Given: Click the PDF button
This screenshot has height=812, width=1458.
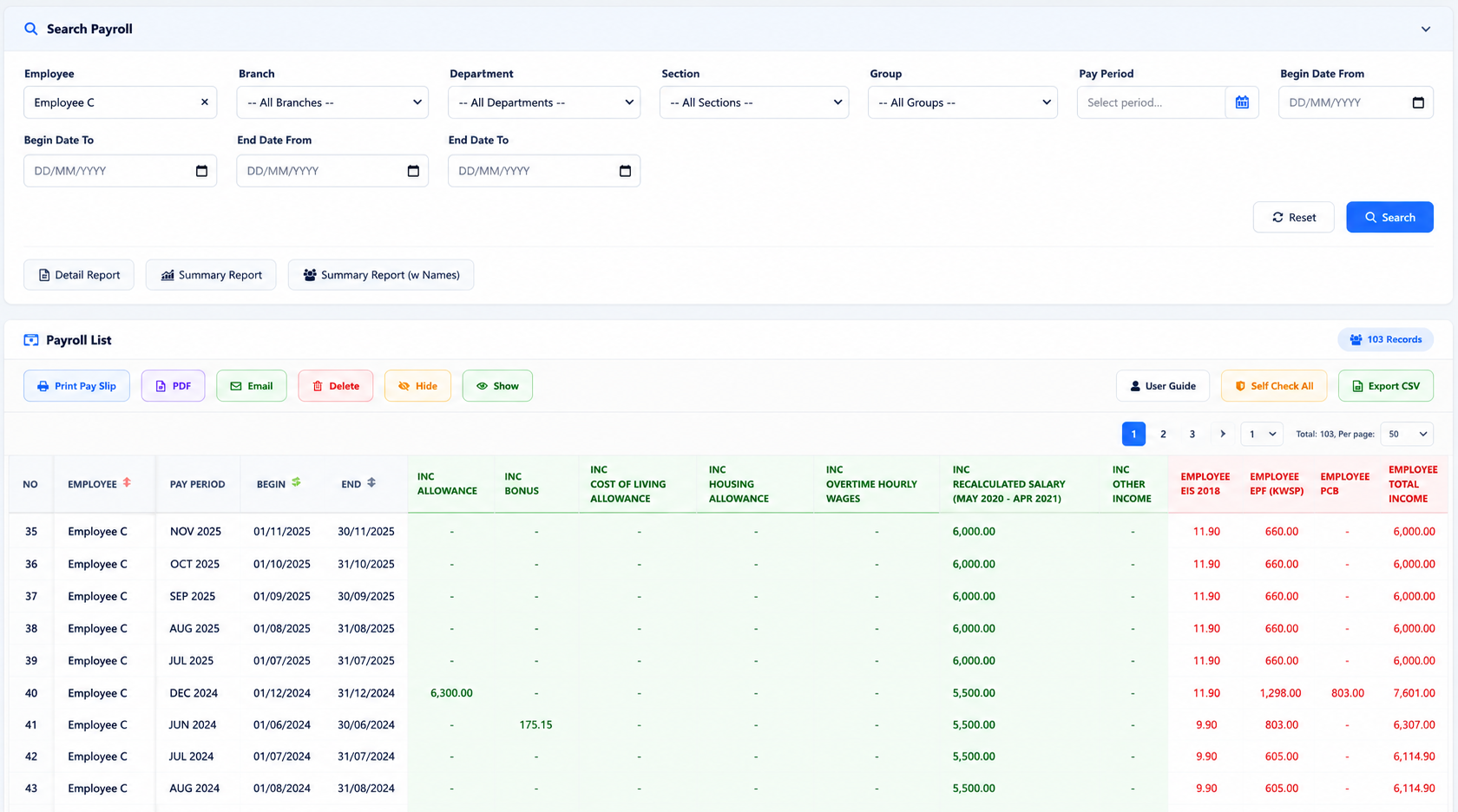Looking at the screenshot, I should pyautogui.click(x=173, y=386).
